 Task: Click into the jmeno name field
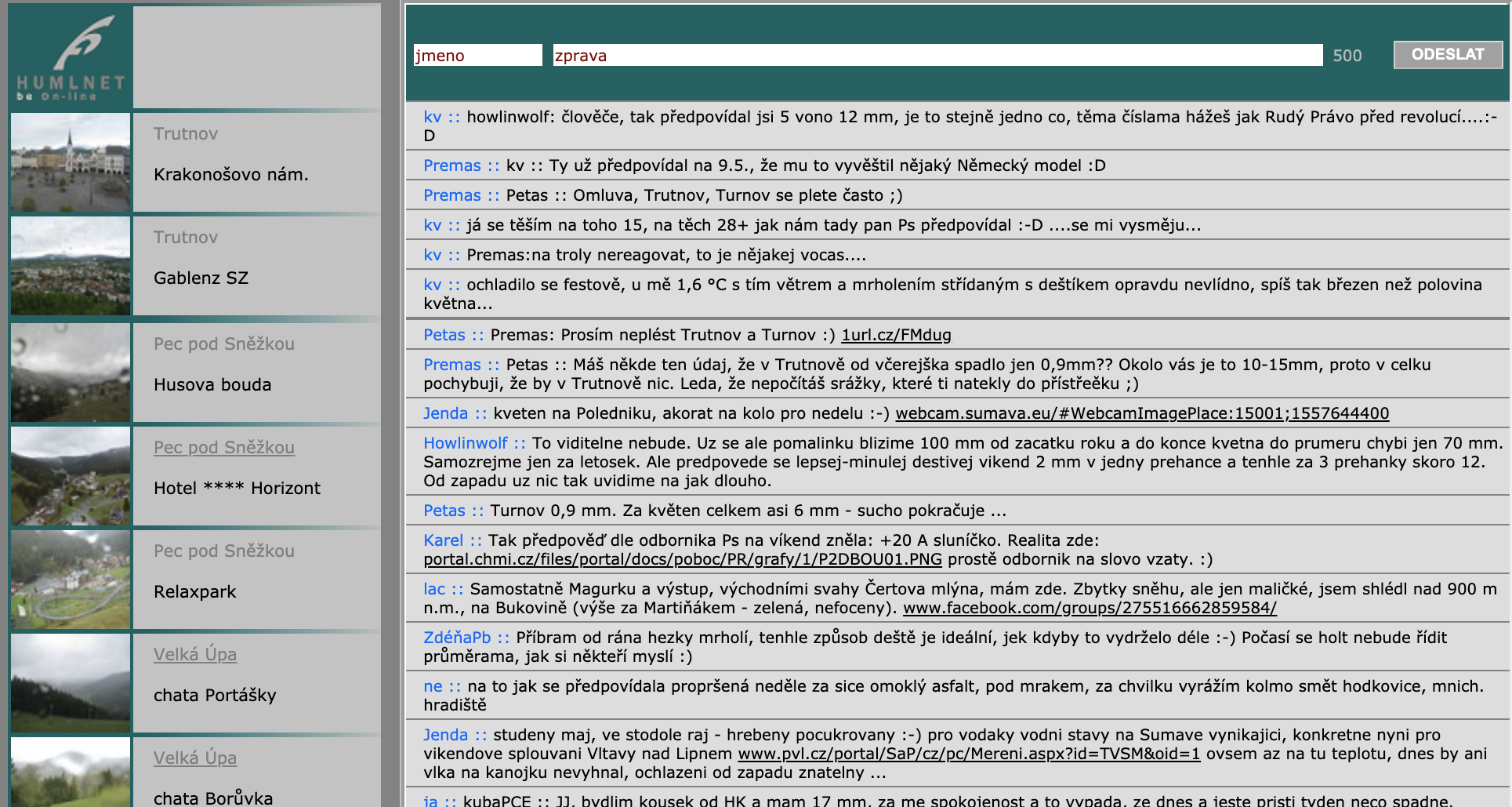pos(477,55)
